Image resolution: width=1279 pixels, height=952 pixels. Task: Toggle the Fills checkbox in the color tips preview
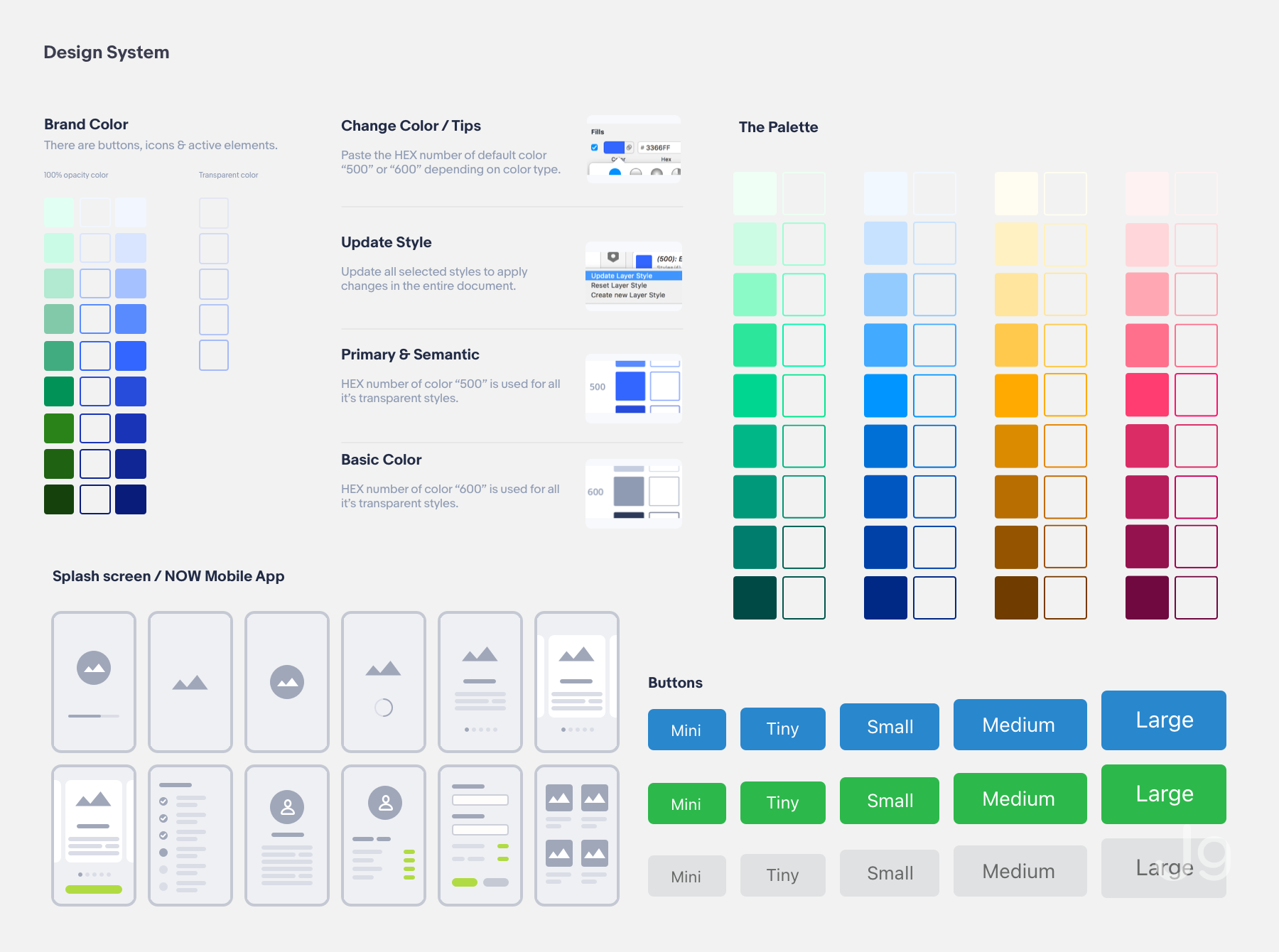(x=595, y=148)
